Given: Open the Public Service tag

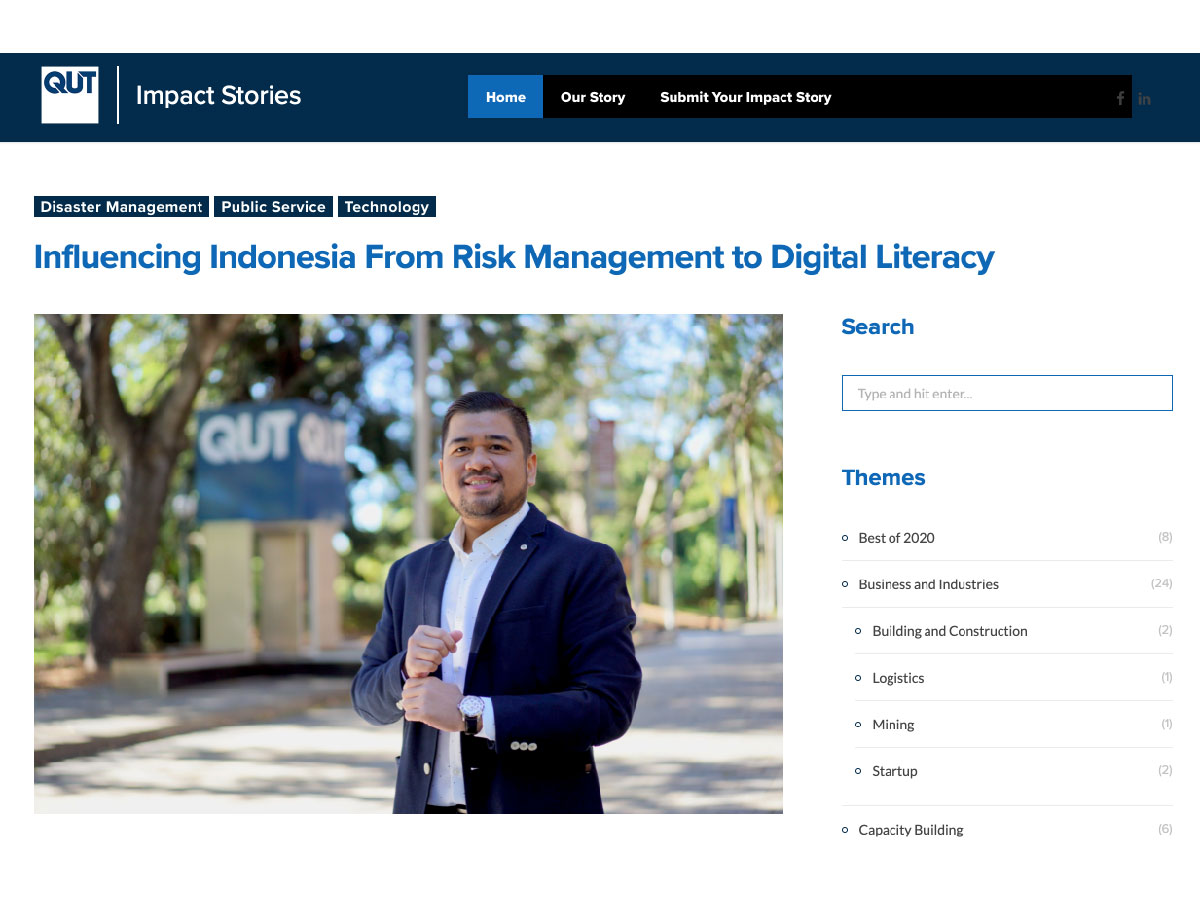Looking at the screenshot, I should [273, 207].
